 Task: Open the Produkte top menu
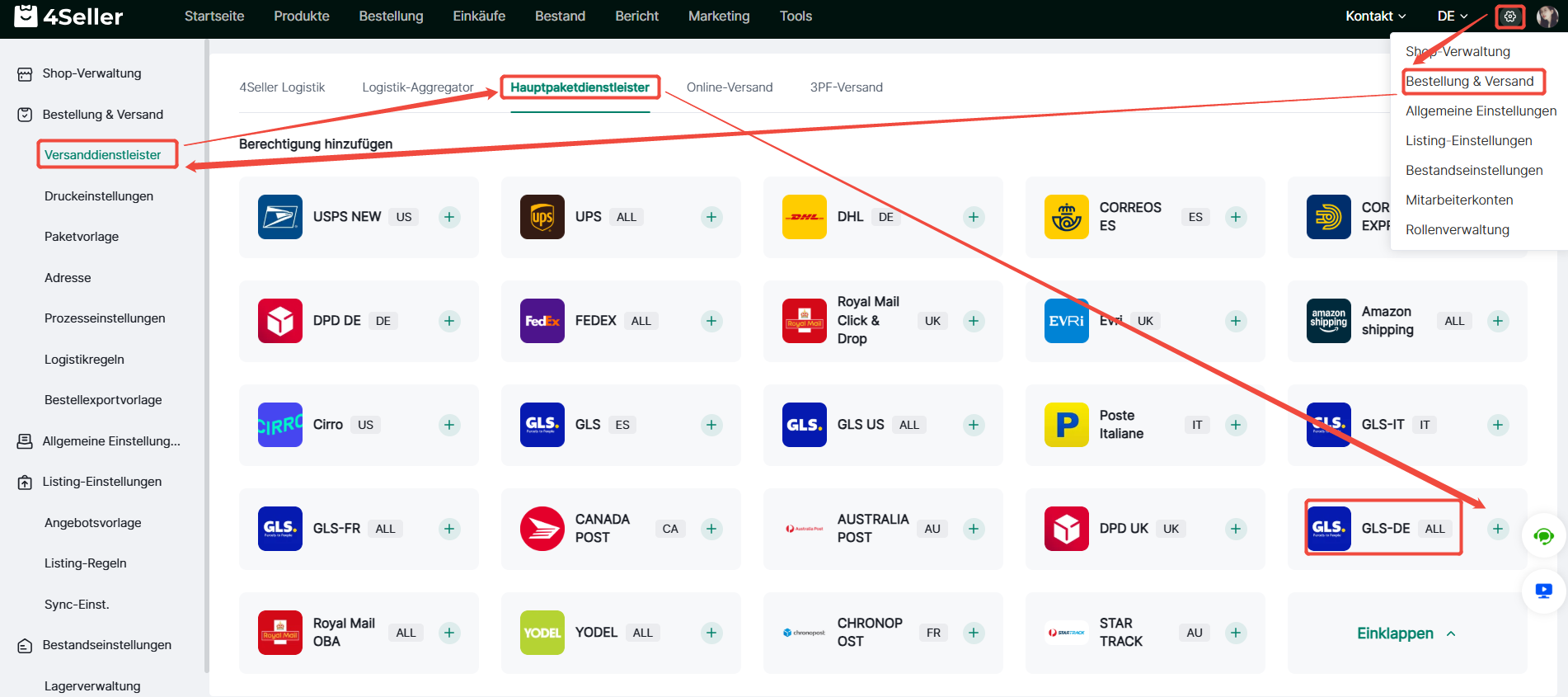[302, 16]
